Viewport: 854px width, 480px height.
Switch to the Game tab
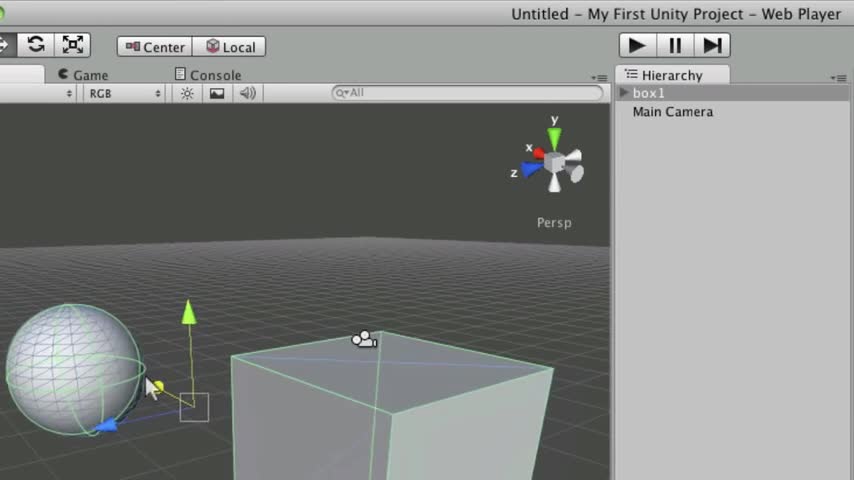click(x=83, y=75)
